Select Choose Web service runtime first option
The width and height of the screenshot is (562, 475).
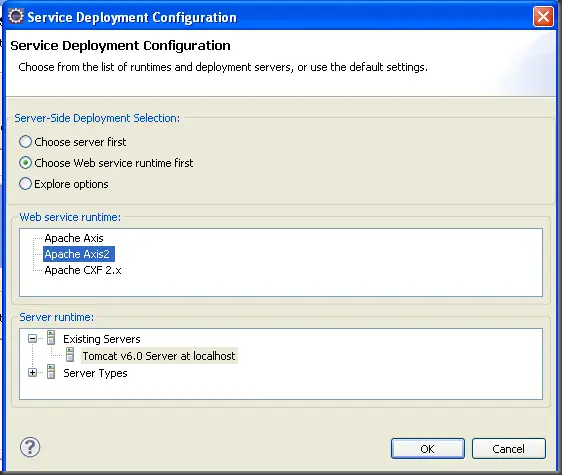[x=25, y=163]
